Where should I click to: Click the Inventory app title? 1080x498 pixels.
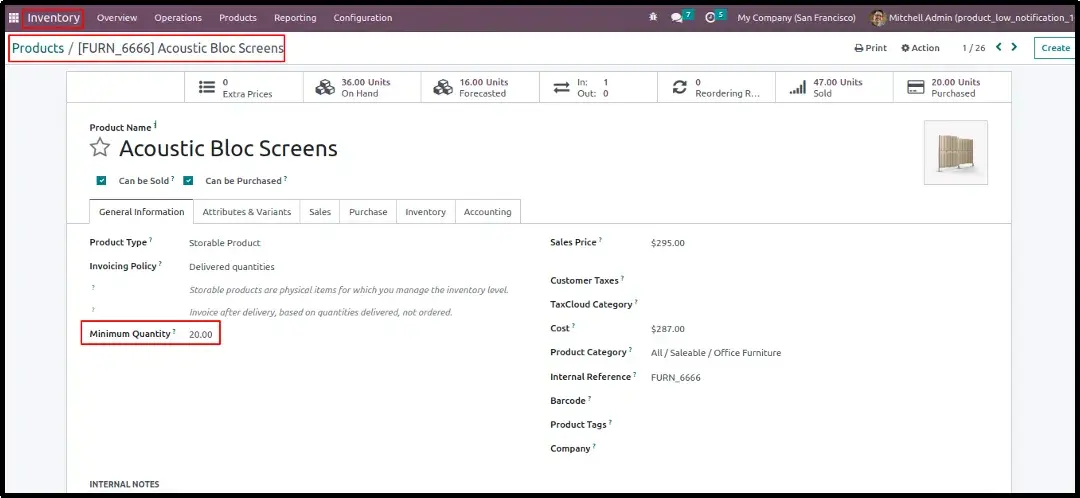pos(53,18)
